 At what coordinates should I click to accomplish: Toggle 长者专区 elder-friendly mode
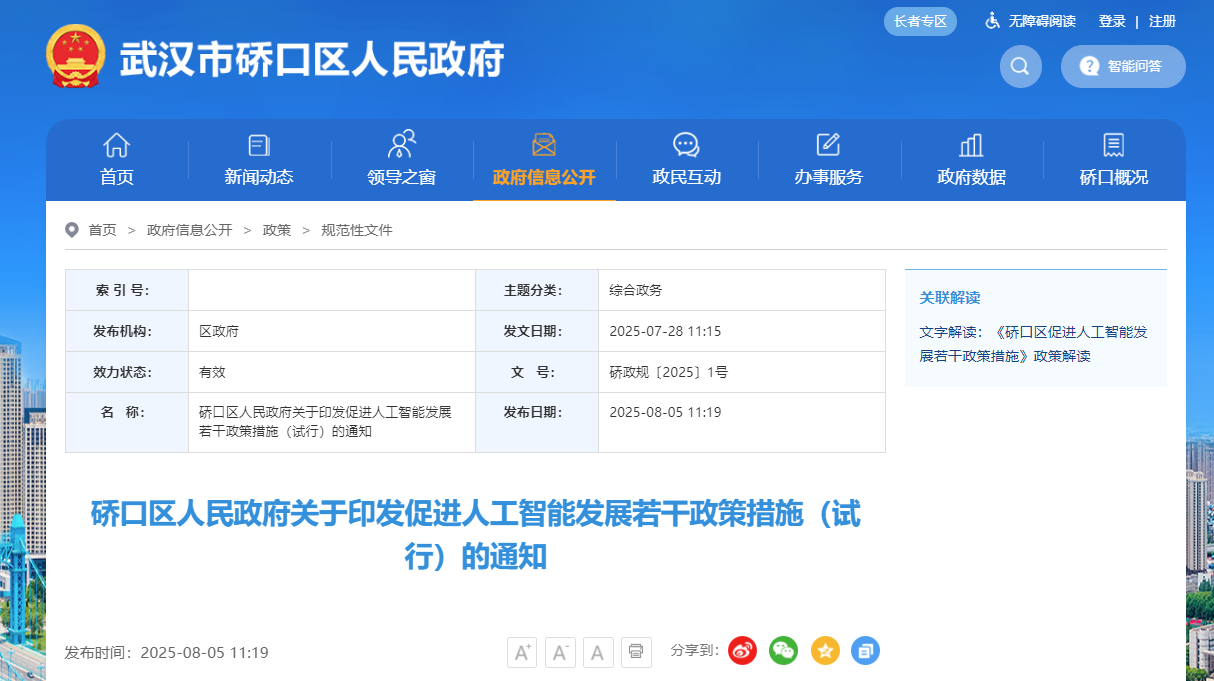(920, 21)
